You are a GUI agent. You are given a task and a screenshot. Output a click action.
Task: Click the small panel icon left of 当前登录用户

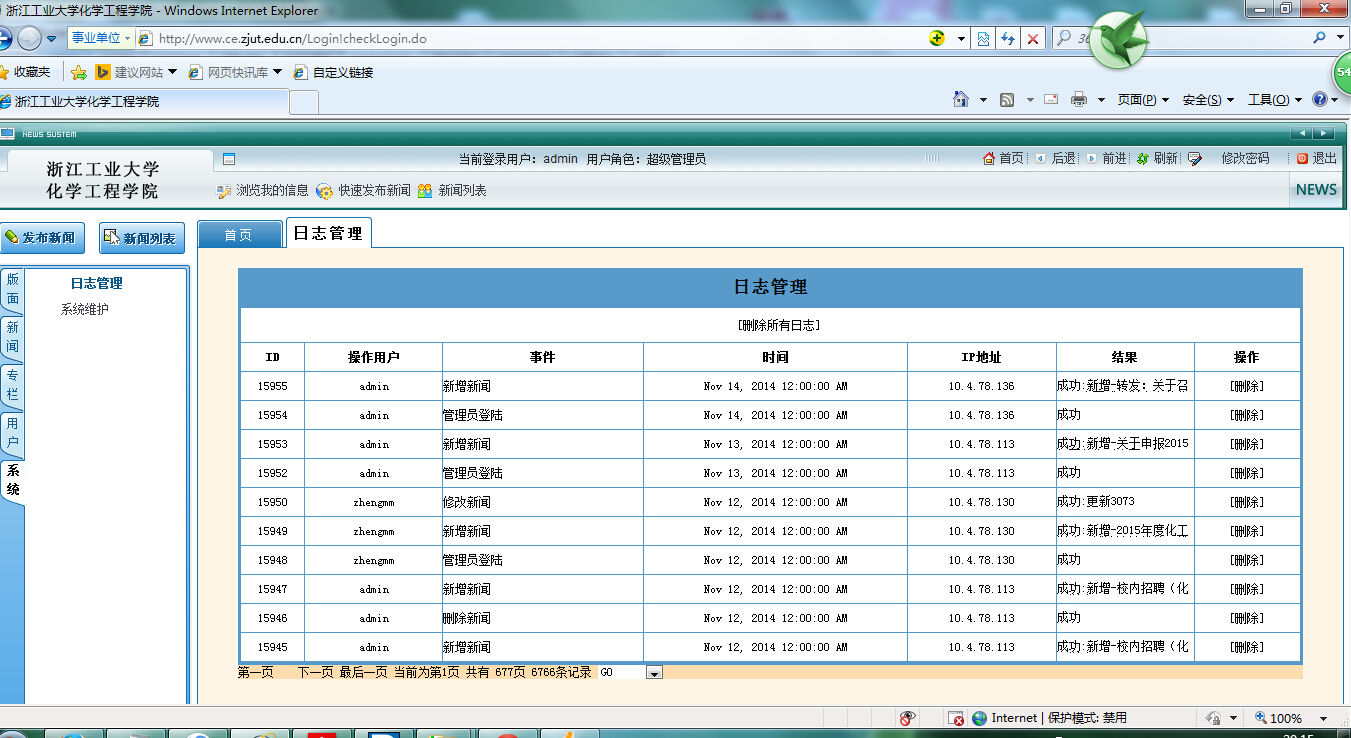click(x=229, y=159)
